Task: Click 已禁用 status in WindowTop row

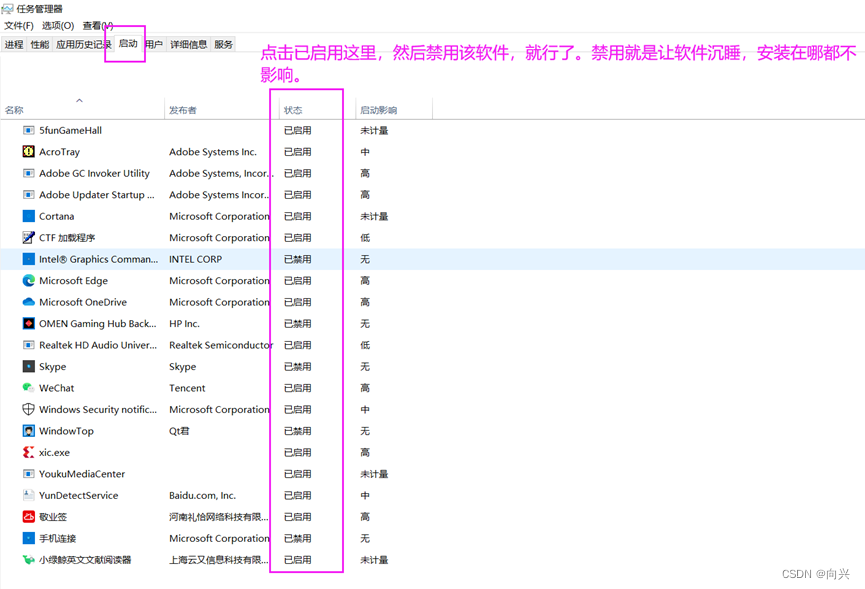Action: pyautogui.click(x=297, y=431)
